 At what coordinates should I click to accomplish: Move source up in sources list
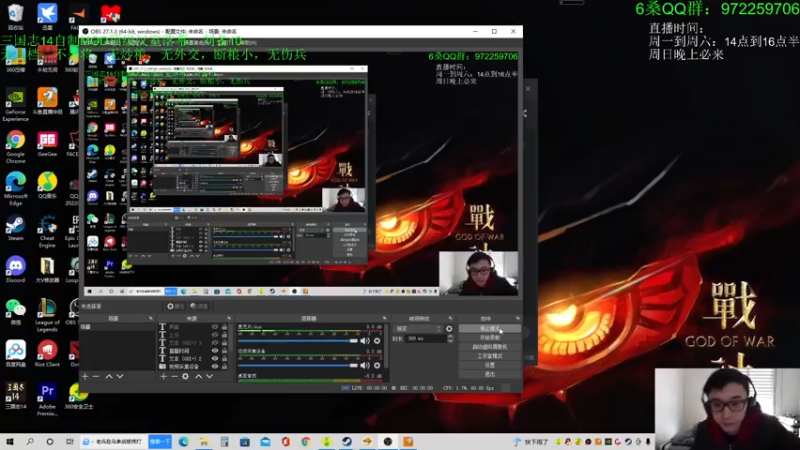[x=198, y=376]
